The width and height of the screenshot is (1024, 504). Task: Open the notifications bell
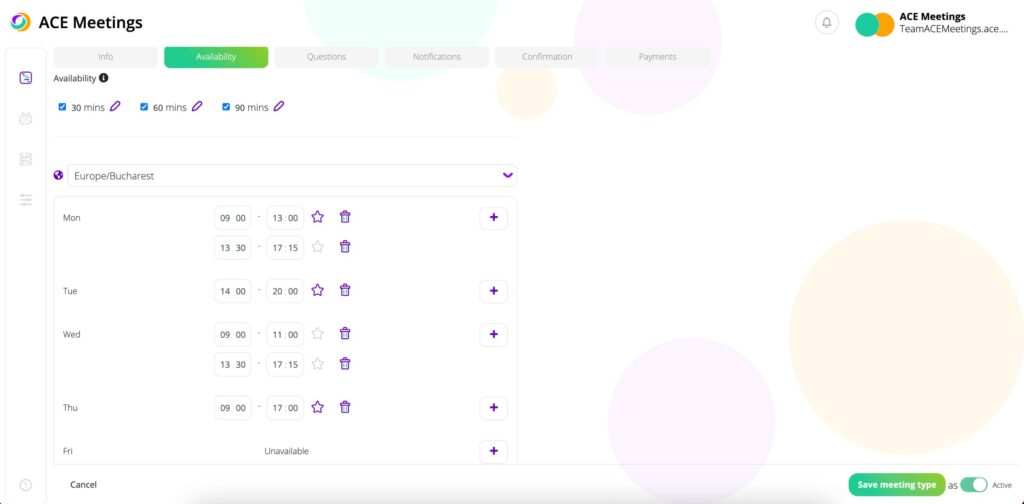tap(826, 23)
